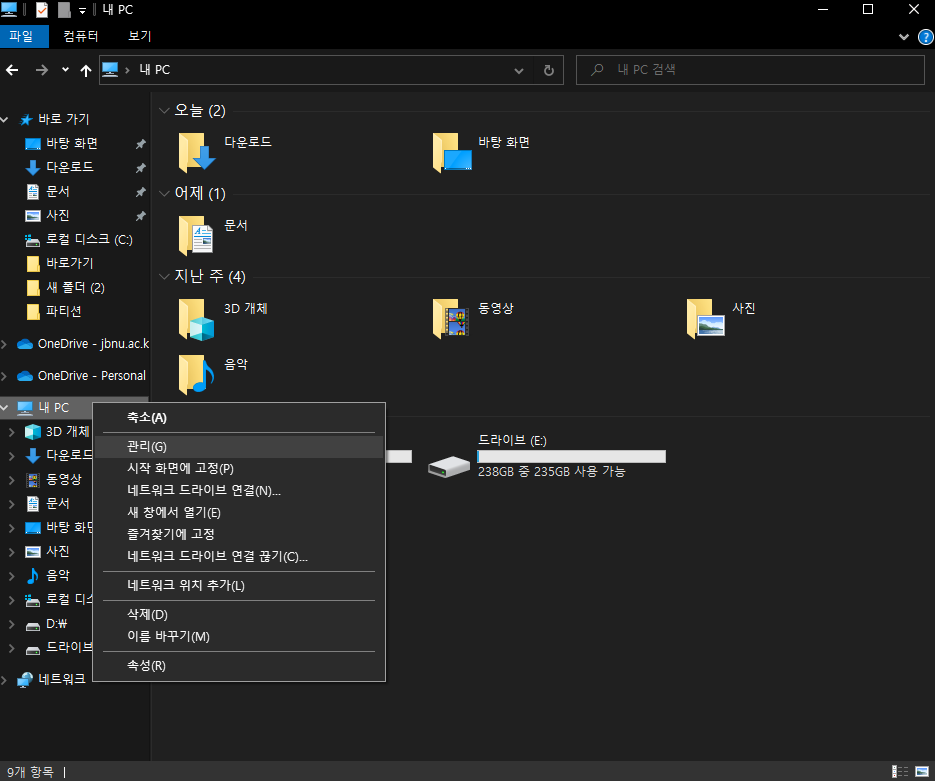Choose 네트워크 위치 추가(L) menu entry
The width and height of the screenshot is (935, 781).
pyautogui.click(x=239, y=585)
